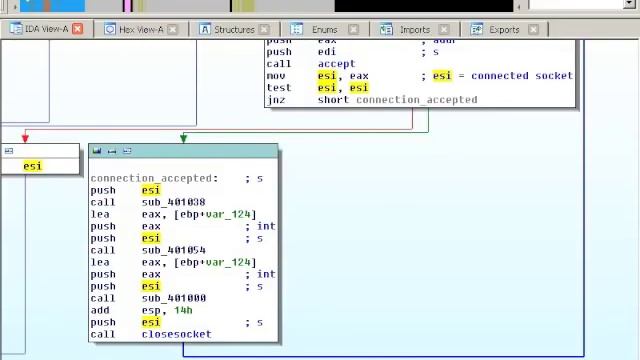Screen dimensions: 640x360
Task: Click the 'accept' function name
Action: [x=336, y=64]
